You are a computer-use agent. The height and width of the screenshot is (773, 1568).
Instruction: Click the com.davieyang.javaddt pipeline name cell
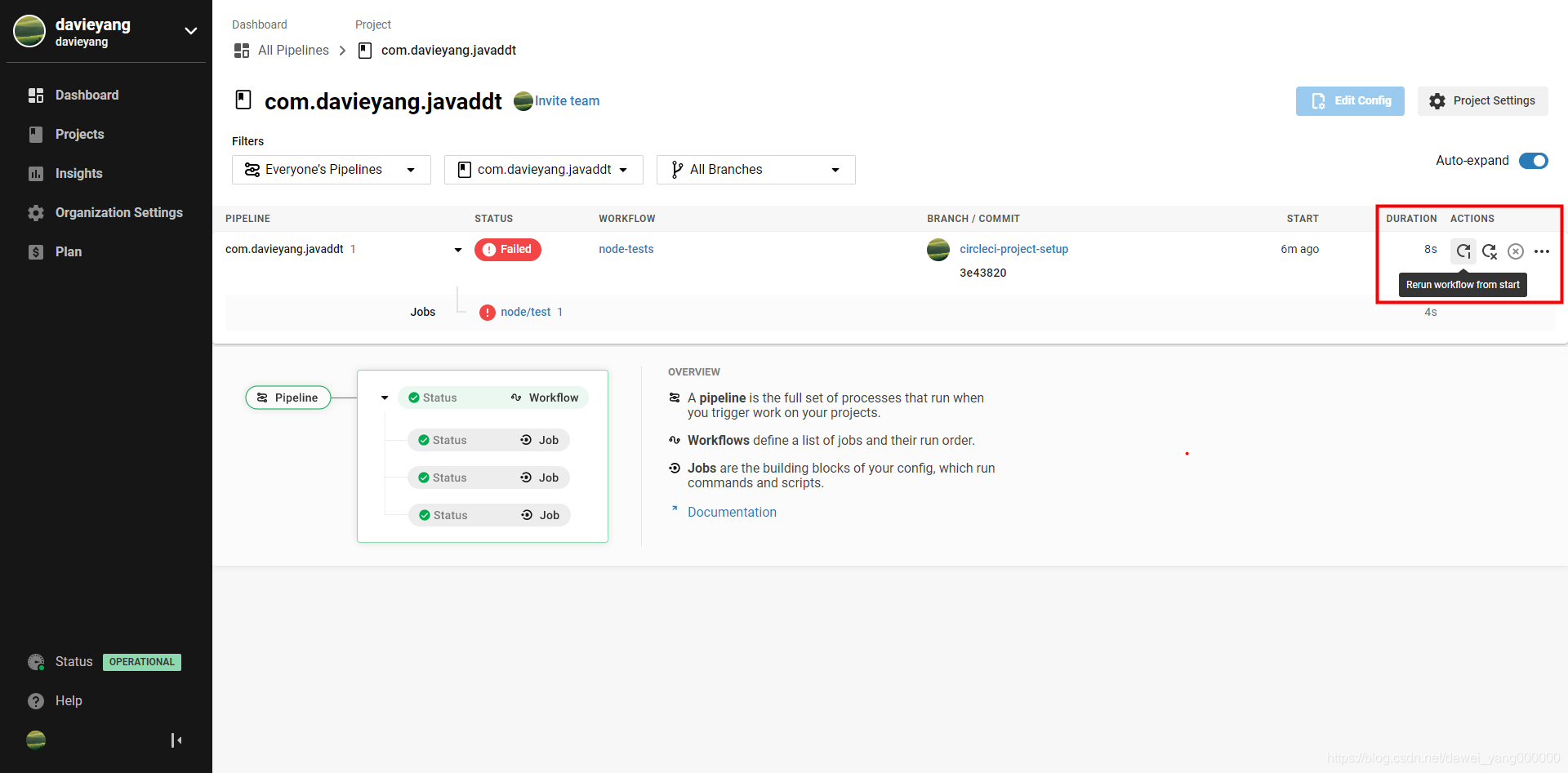[284, 250]
